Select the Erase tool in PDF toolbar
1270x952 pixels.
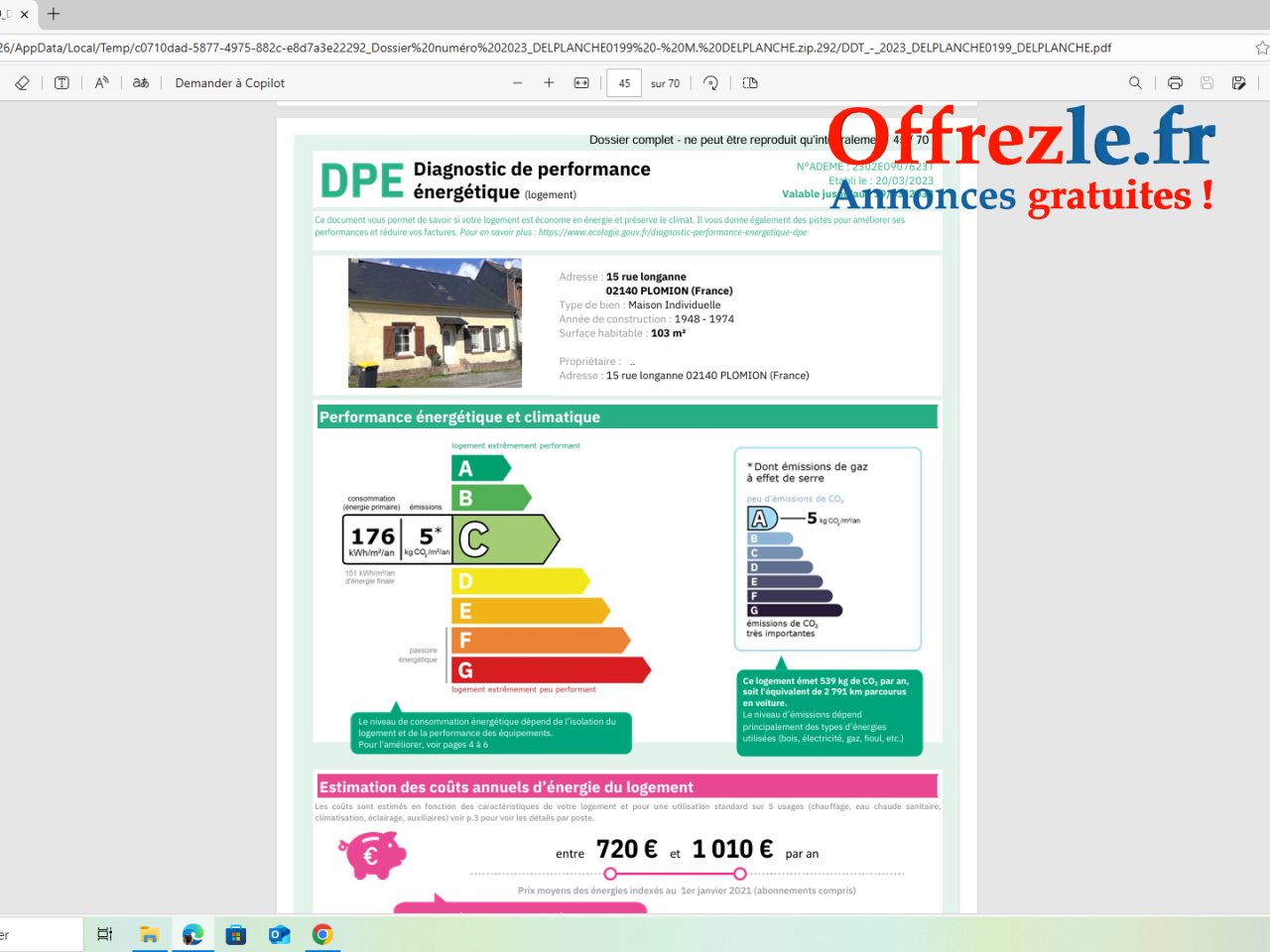click(x=22, y=83)
